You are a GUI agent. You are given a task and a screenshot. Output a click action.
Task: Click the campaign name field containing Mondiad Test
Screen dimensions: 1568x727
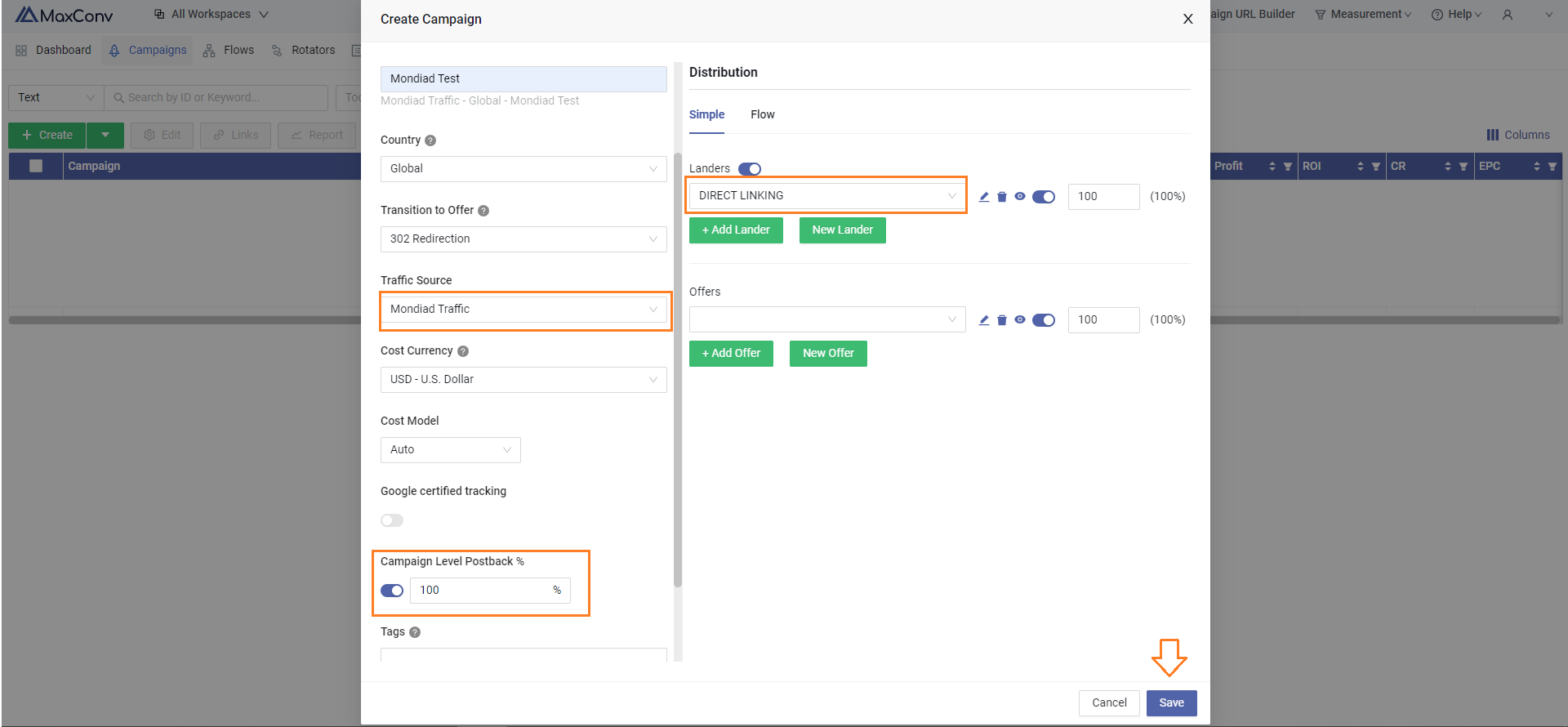523,79
